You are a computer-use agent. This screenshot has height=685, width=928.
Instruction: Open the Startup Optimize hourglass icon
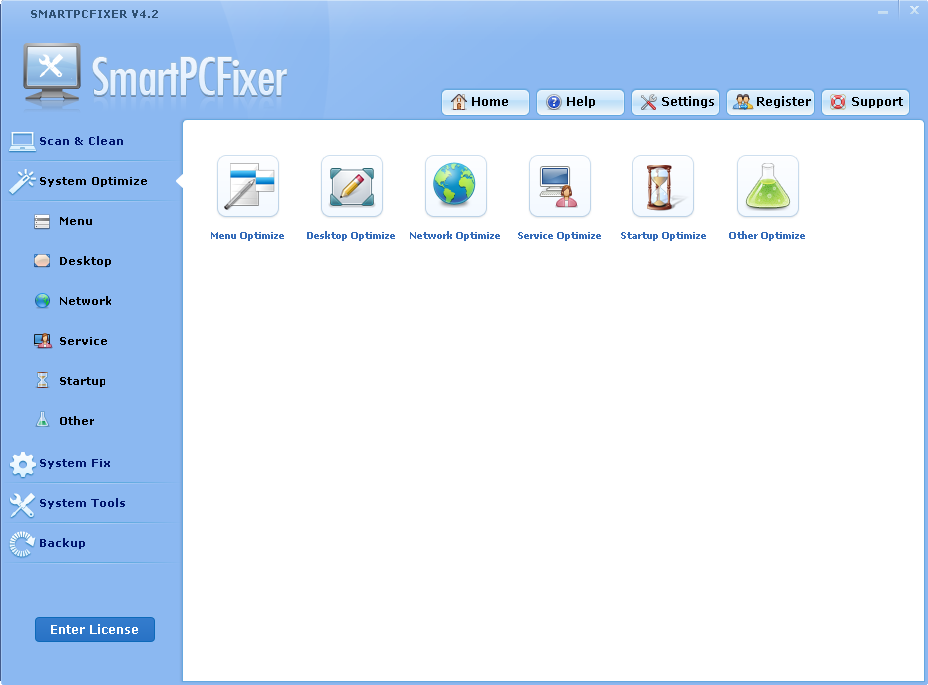(663, 186)
